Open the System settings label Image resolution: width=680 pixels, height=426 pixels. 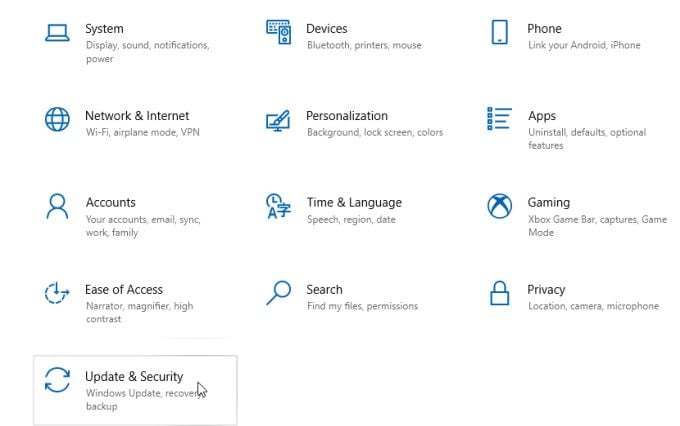pyautogui.click(x=104, y=29)
